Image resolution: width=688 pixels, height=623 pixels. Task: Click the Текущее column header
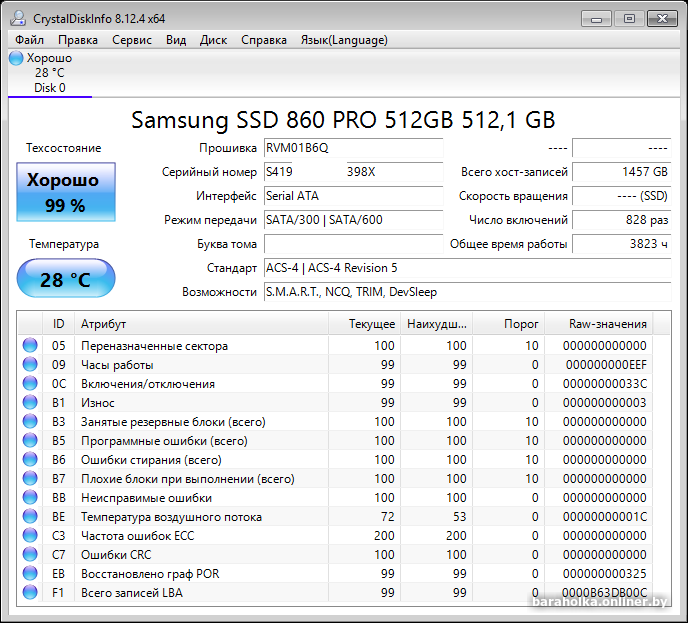365,324
